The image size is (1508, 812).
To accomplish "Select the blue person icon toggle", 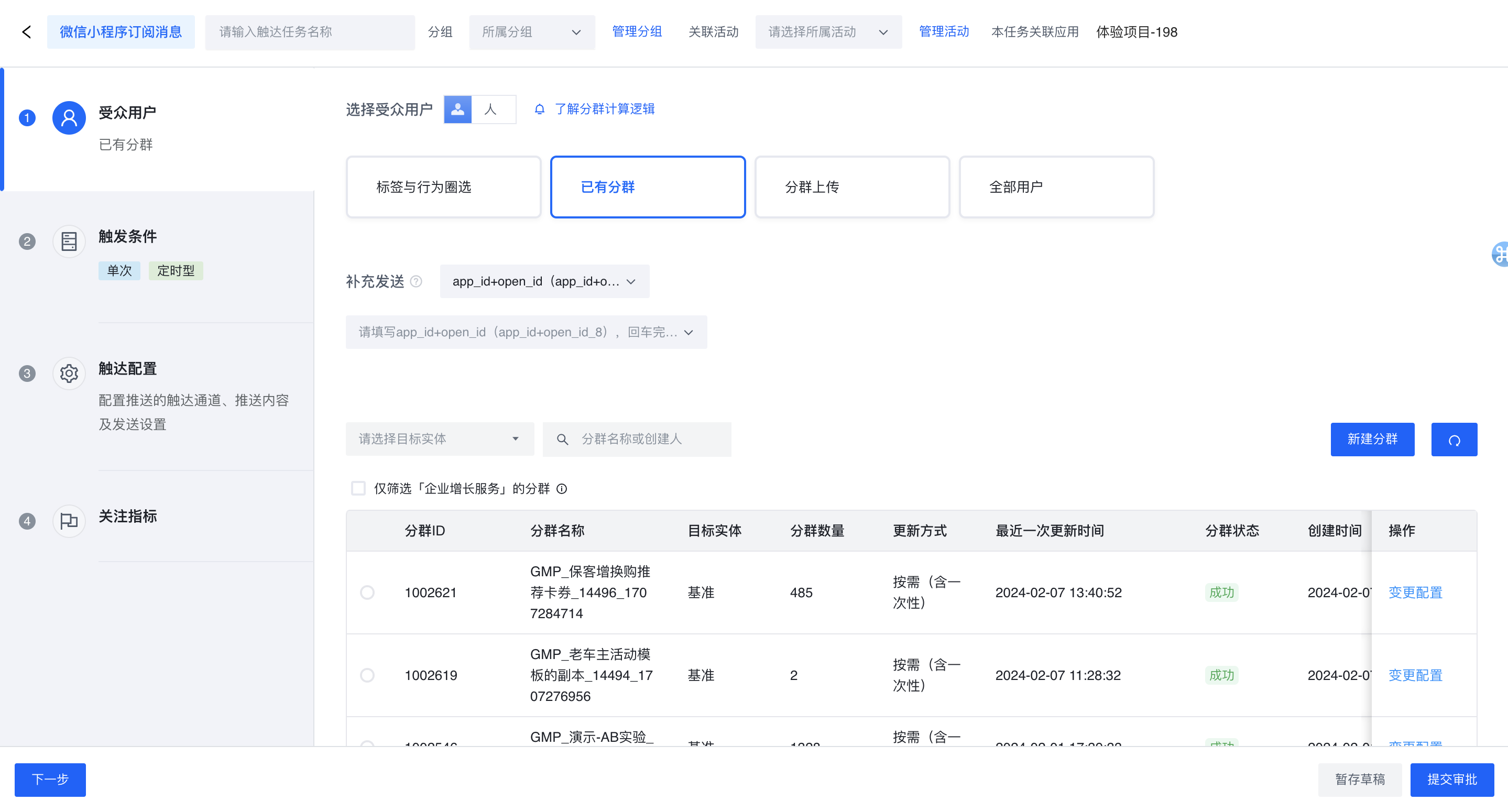I will point(458,109).
